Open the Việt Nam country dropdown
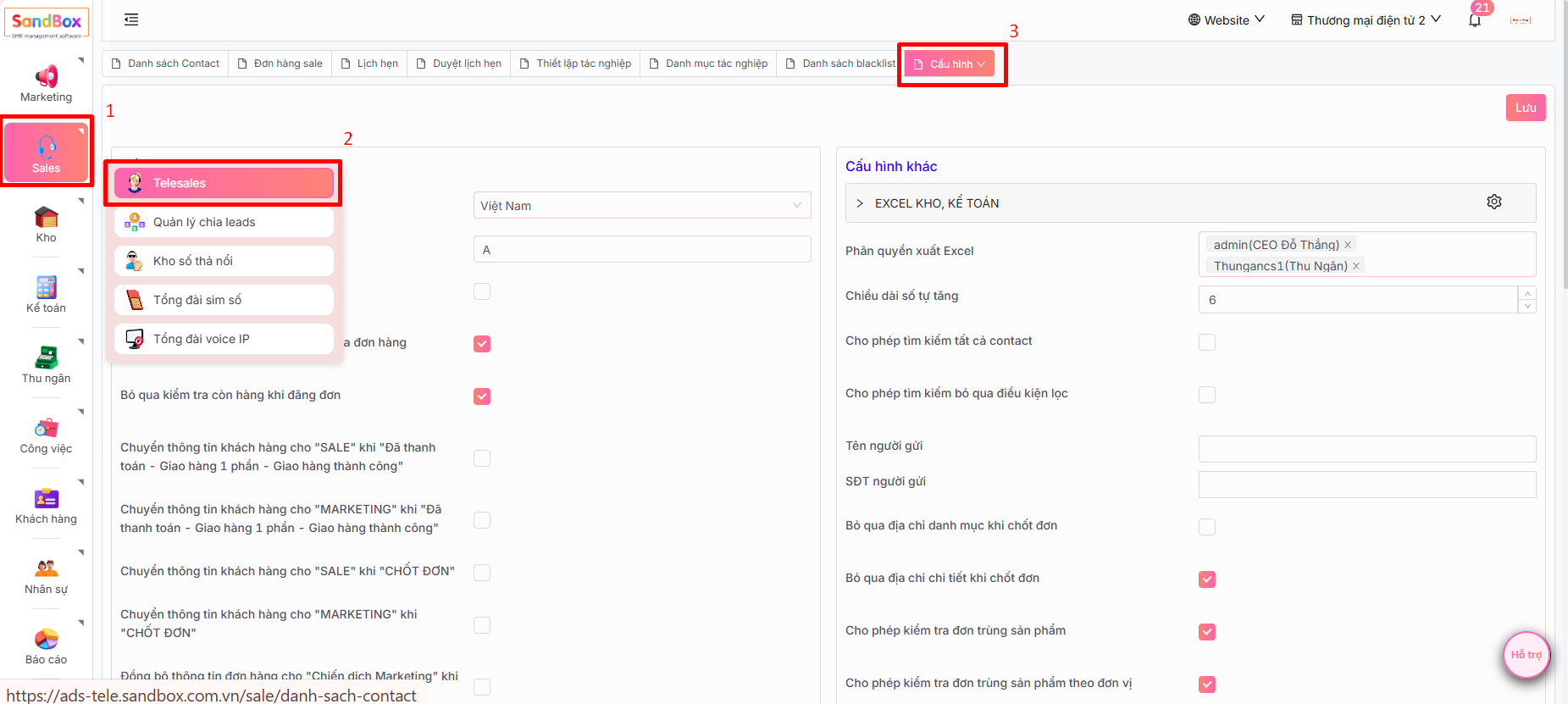Screen dimensions: 1568x704 point(641,205)
